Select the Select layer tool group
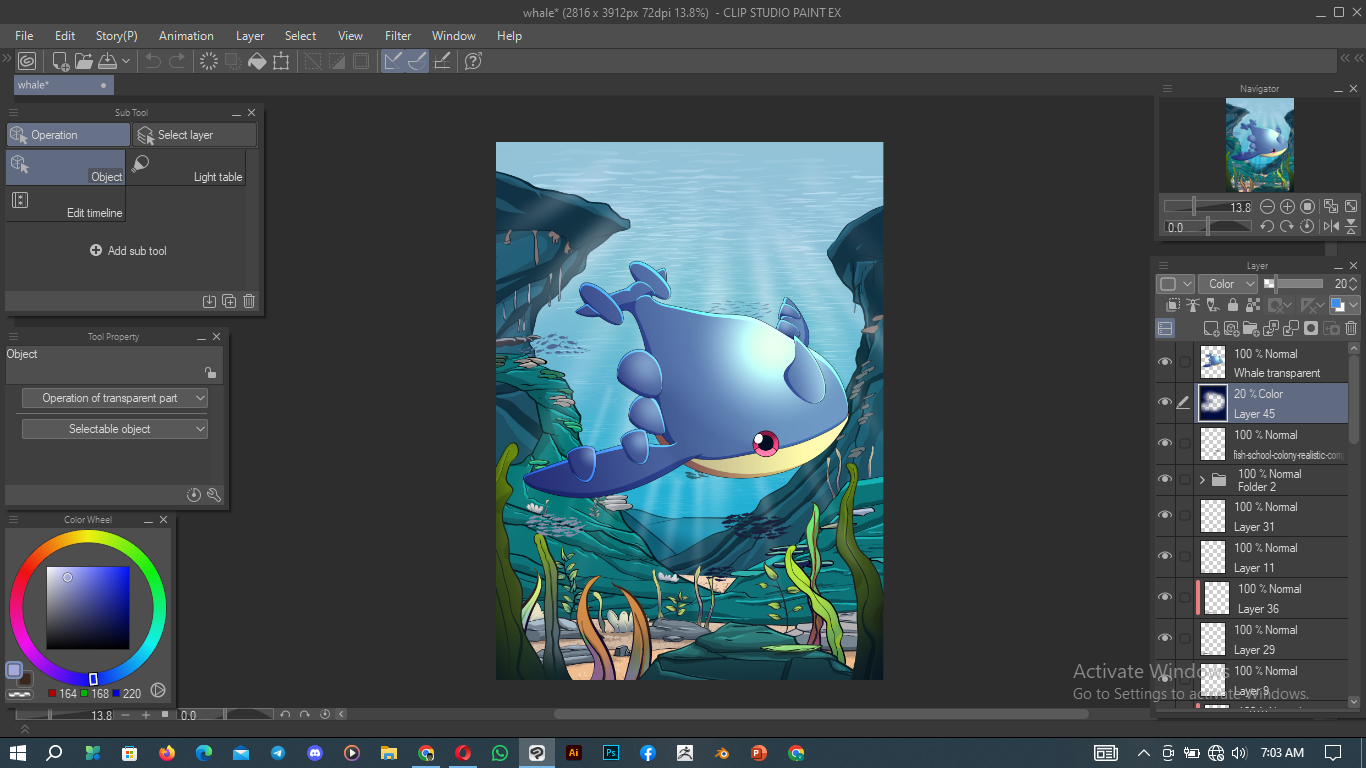1366x768 pixels. (195, 135)
